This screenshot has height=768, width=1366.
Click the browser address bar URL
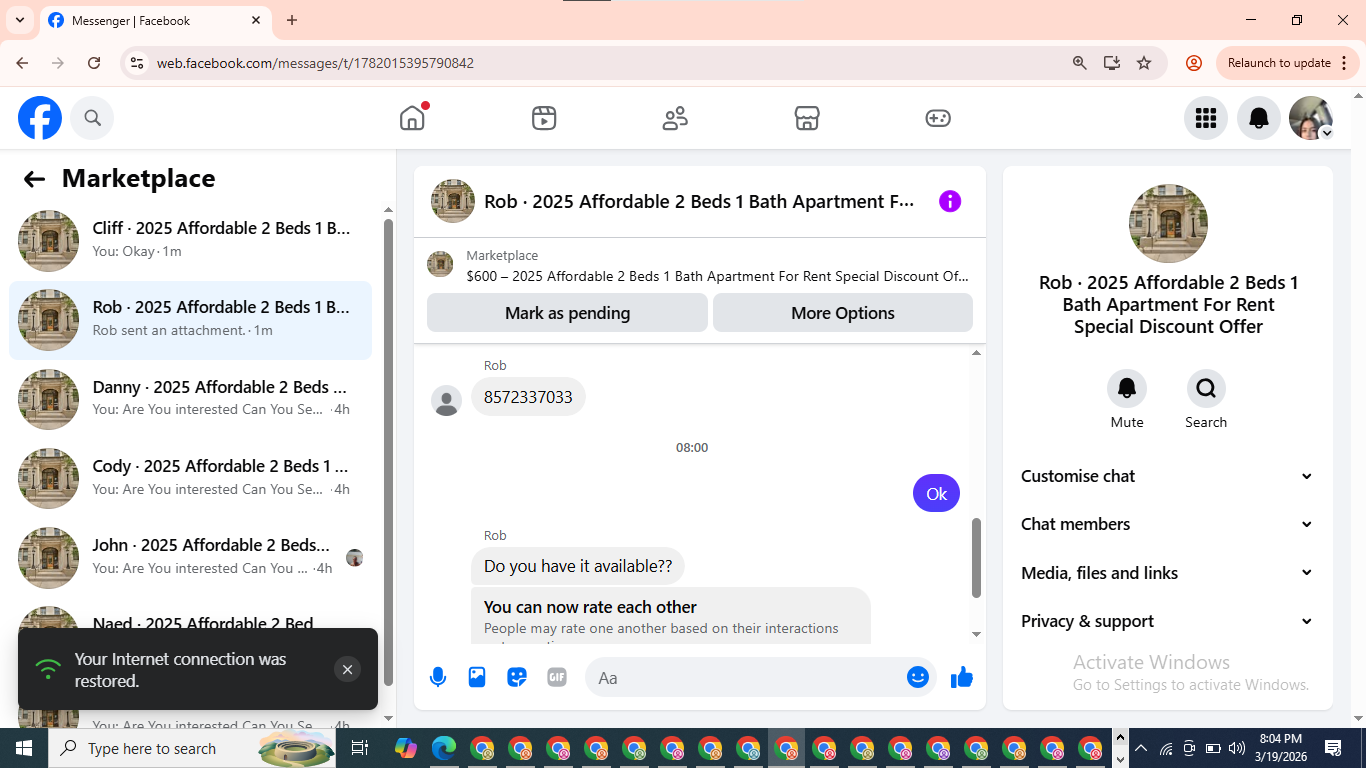pyautogui.click(x=315, y=63)
